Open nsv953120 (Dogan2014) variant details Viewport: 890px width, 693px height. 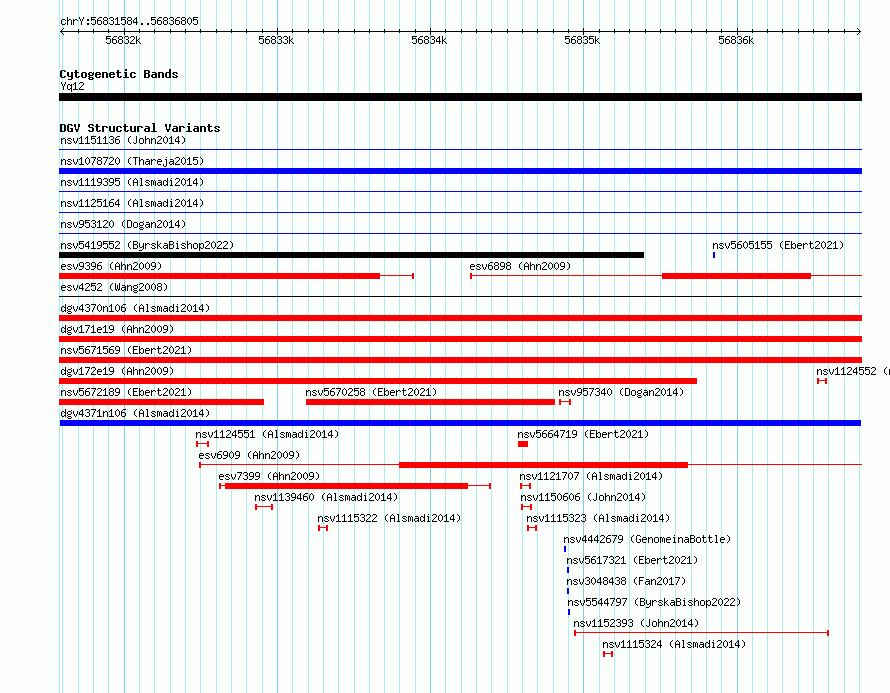click(x=123, y=224)
